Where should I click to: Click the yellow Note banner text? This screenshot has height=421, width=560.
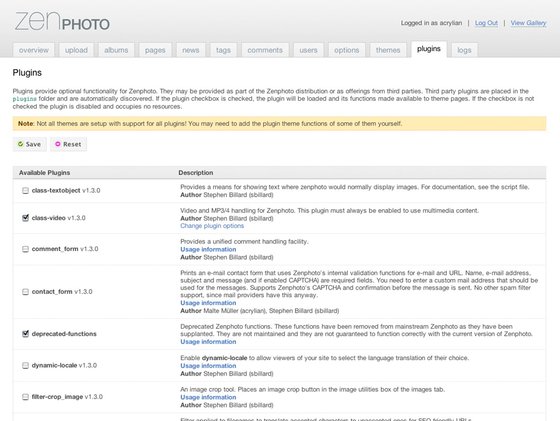tap(210, 124)
